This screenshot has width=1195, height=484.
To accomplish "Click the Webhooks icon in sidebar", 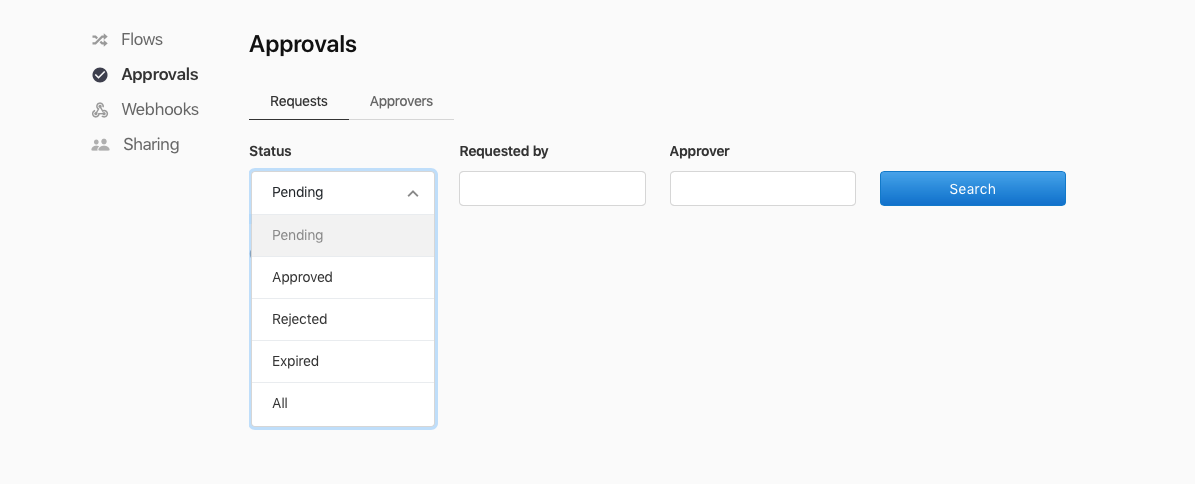I will coord(100,110).
